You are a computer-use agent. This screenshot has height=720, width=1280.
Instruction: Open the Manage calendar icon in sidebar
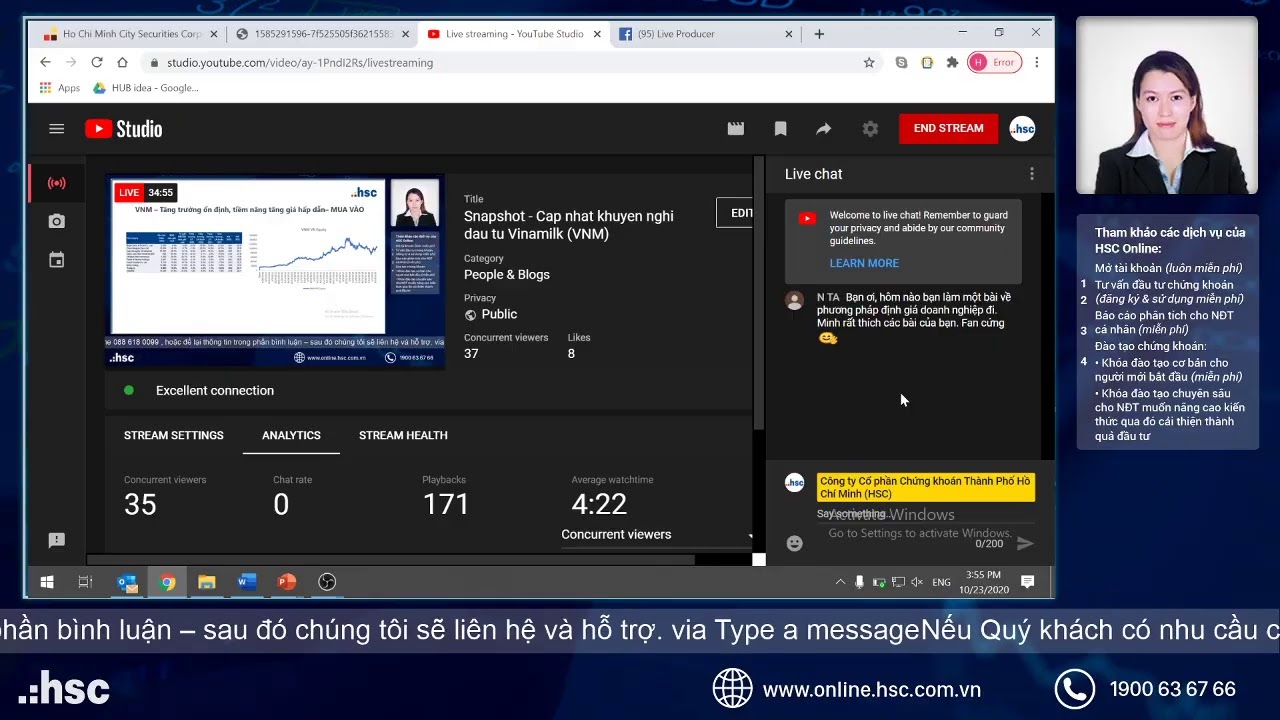pos(57,260)
